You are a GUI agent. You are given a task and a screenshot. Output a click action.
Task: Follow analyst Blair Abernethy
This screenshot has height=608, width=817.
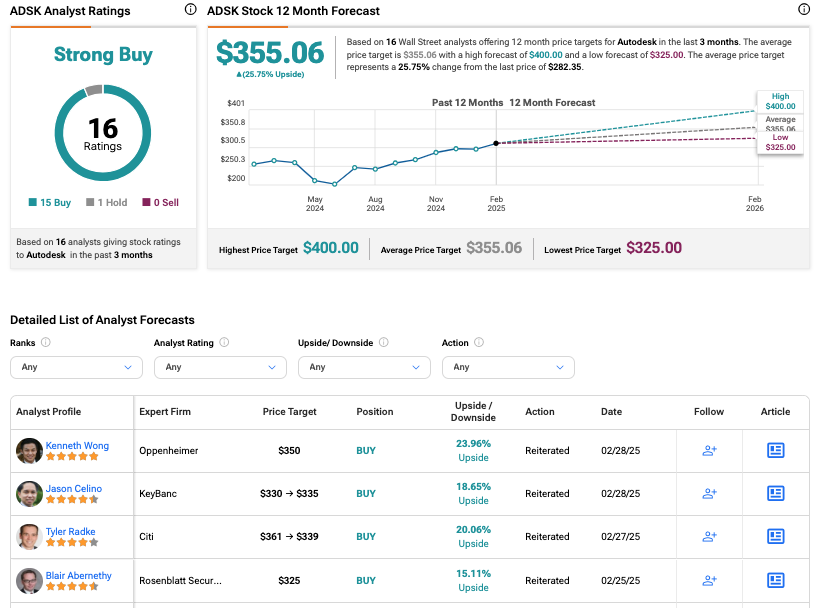click(709, 580)
